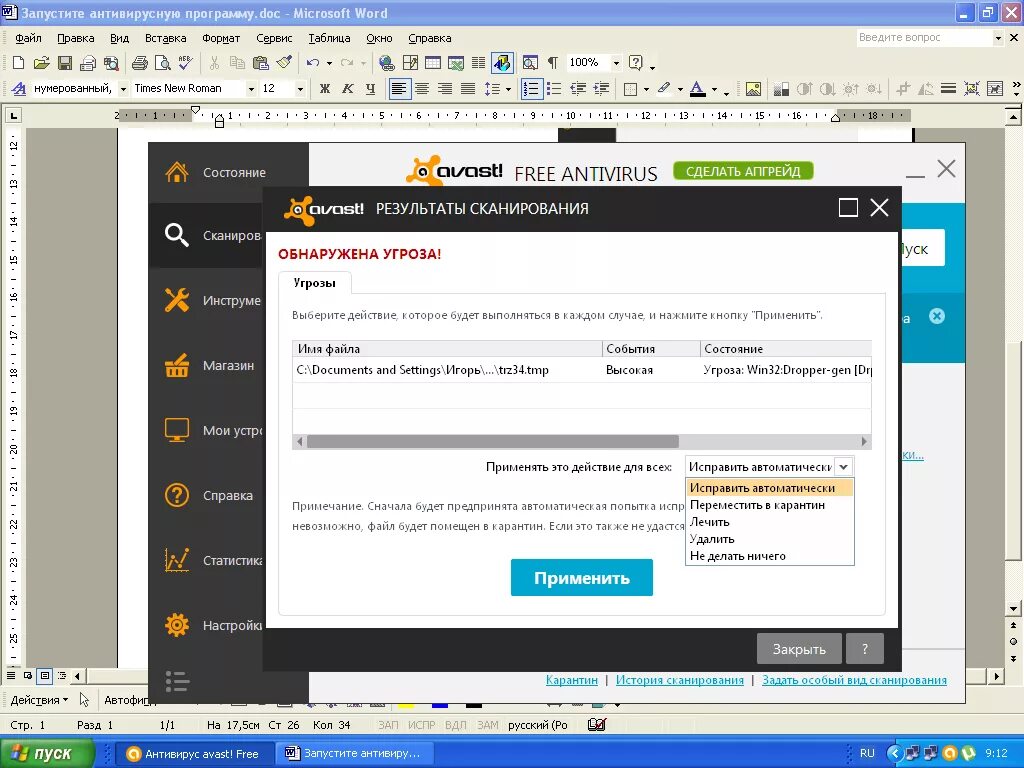This screenshot has width=1024, height=768.
Task: Open the style dropdown нумерованный
Action: tap(123, 89)
